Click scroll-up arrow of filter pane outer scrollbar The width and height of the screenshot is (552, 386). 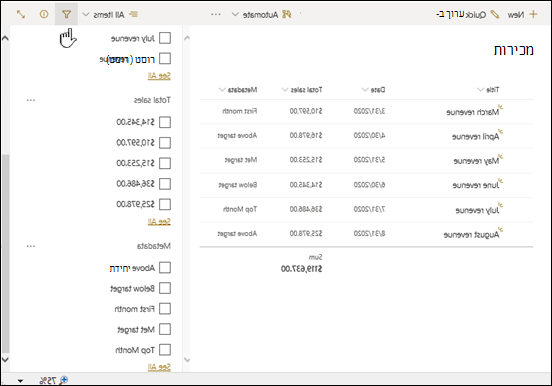click(5, 38)
